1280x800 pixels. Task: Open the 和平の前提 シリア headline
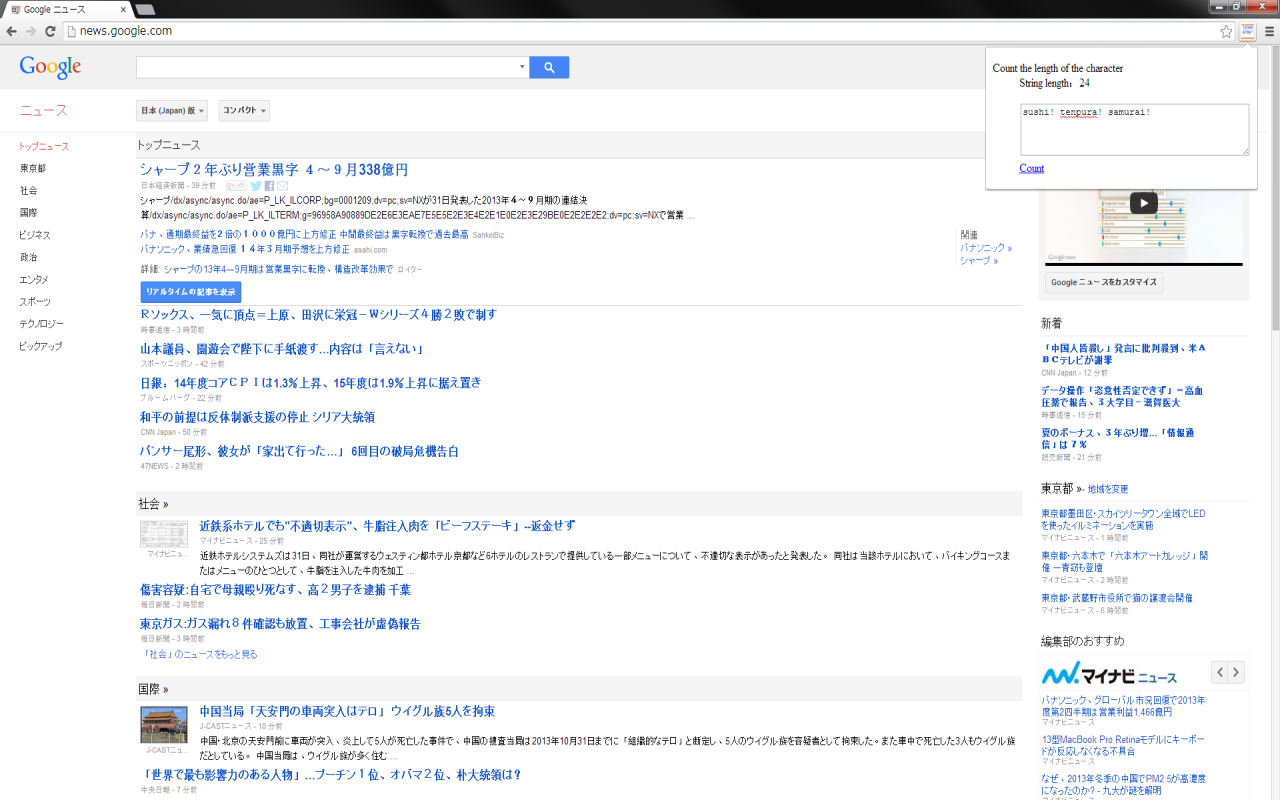pos(257,417)
